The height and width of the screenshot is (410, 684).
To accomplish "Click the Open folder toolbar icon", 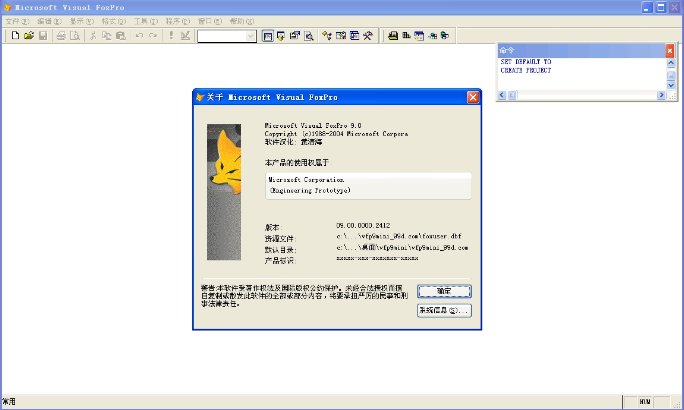I will tap(29, 36).
